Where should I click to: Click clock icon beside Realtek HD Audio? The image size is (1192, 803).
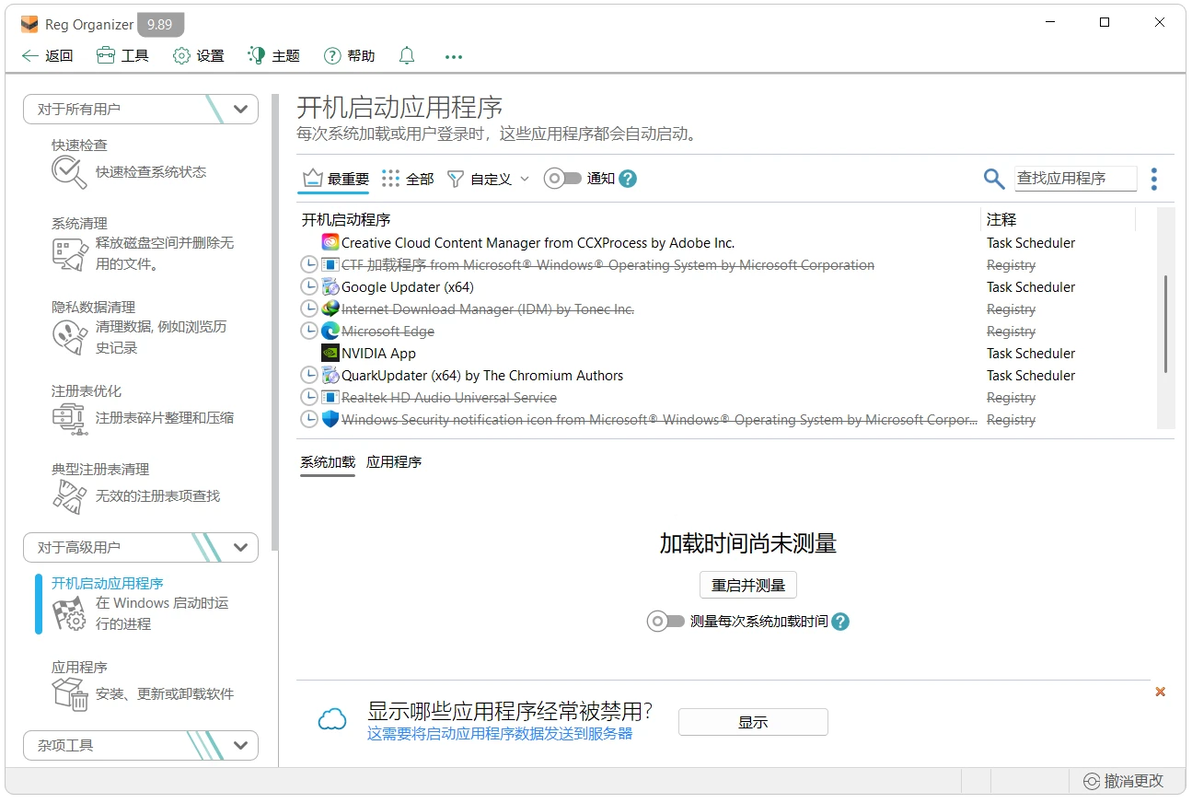click(x=309, y=397)
